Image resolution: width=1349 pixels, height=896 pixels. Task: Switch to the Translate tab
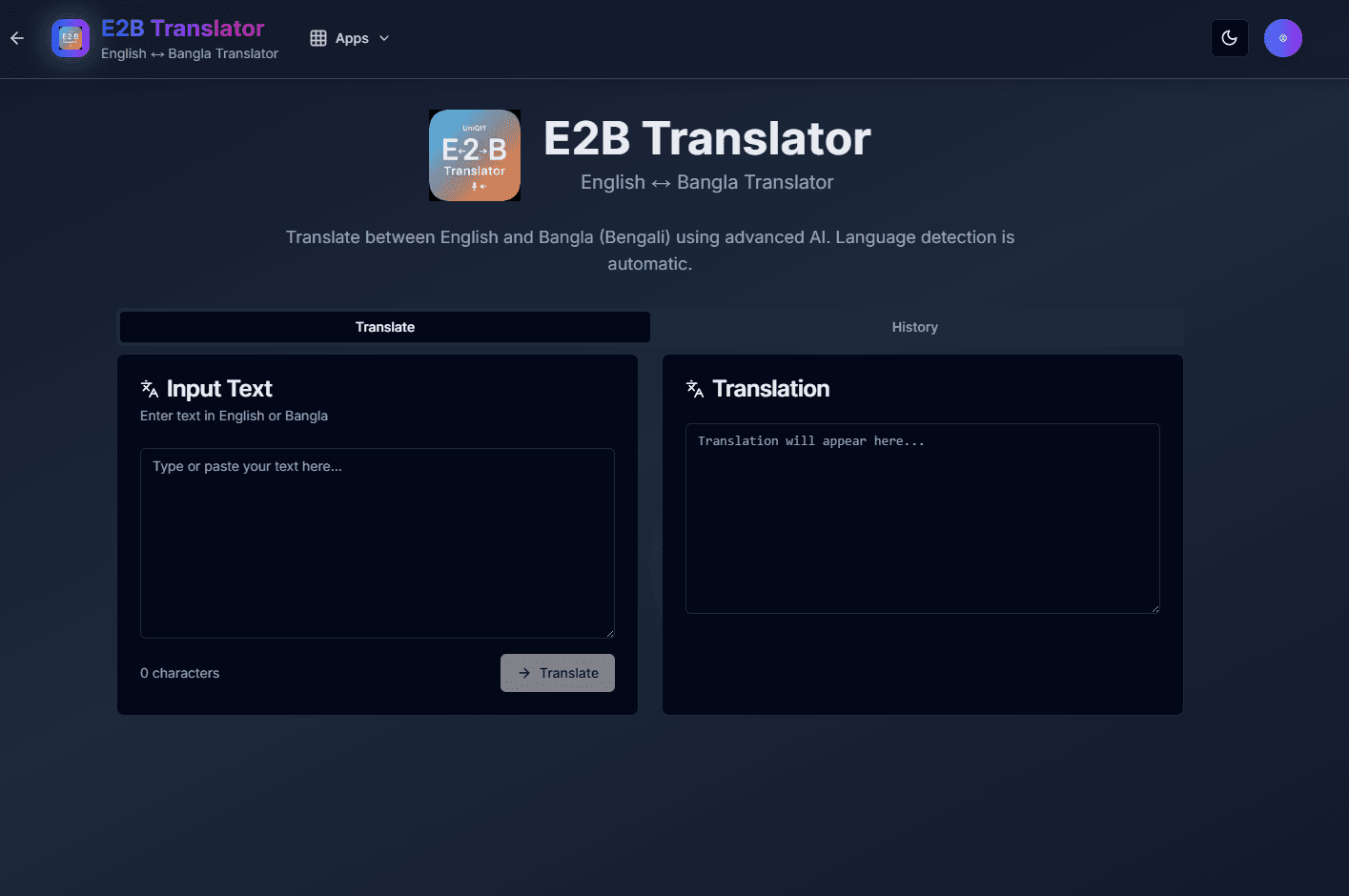tap(385, 327)
